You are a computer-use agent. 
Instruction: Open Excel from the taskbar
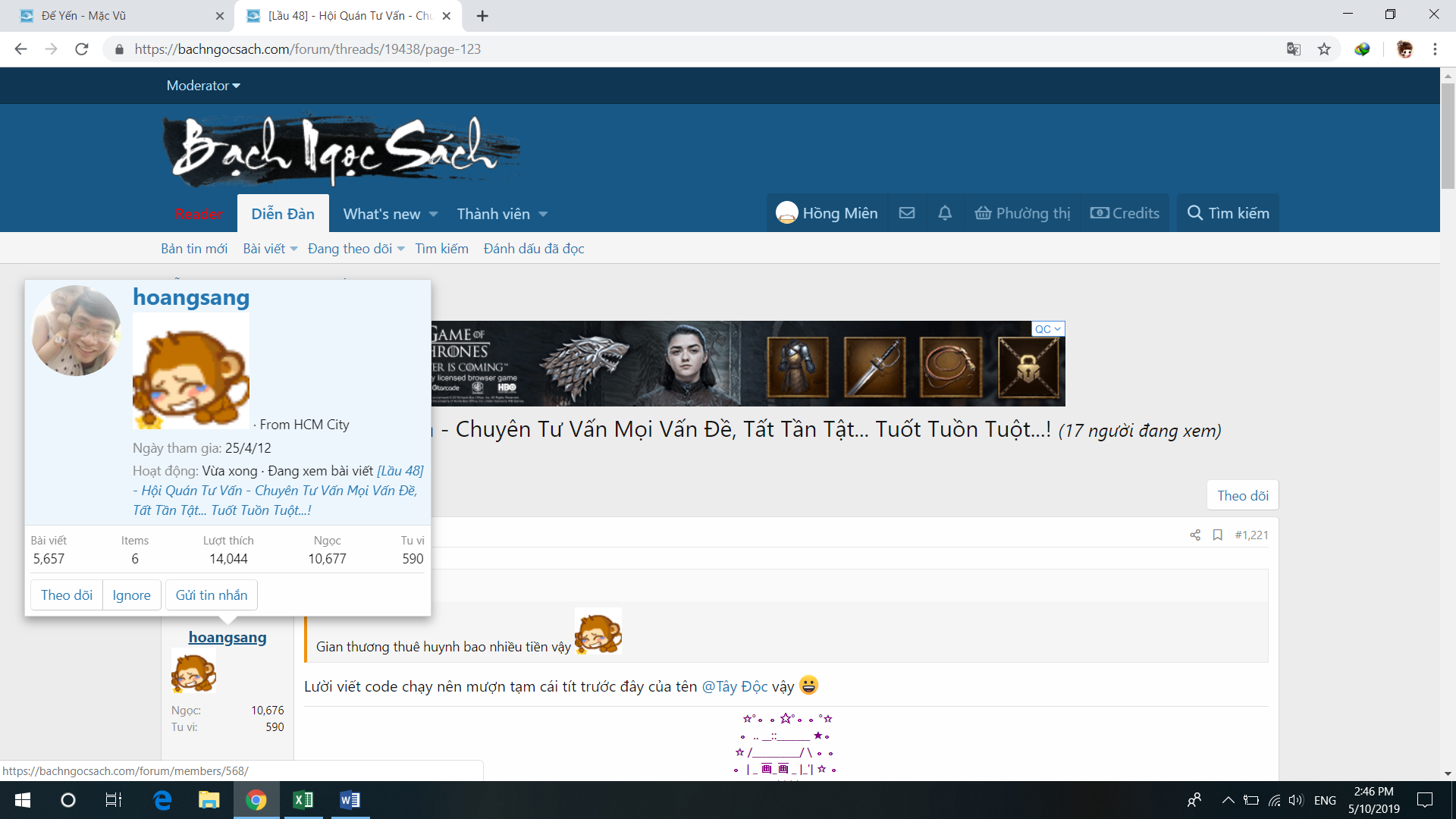303,800
